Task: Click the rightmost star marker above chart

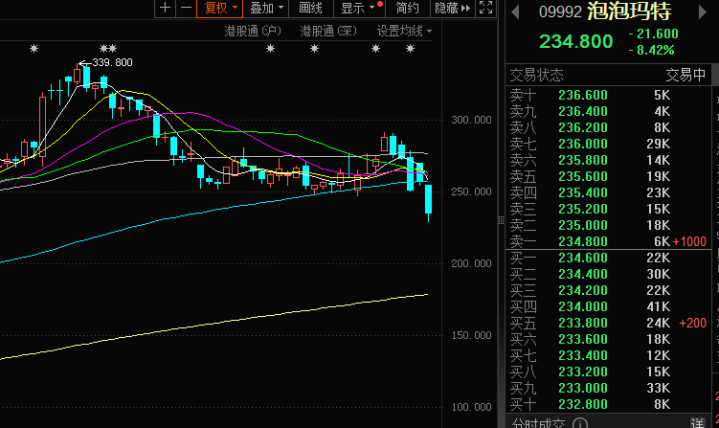Action: pos(410,49)
